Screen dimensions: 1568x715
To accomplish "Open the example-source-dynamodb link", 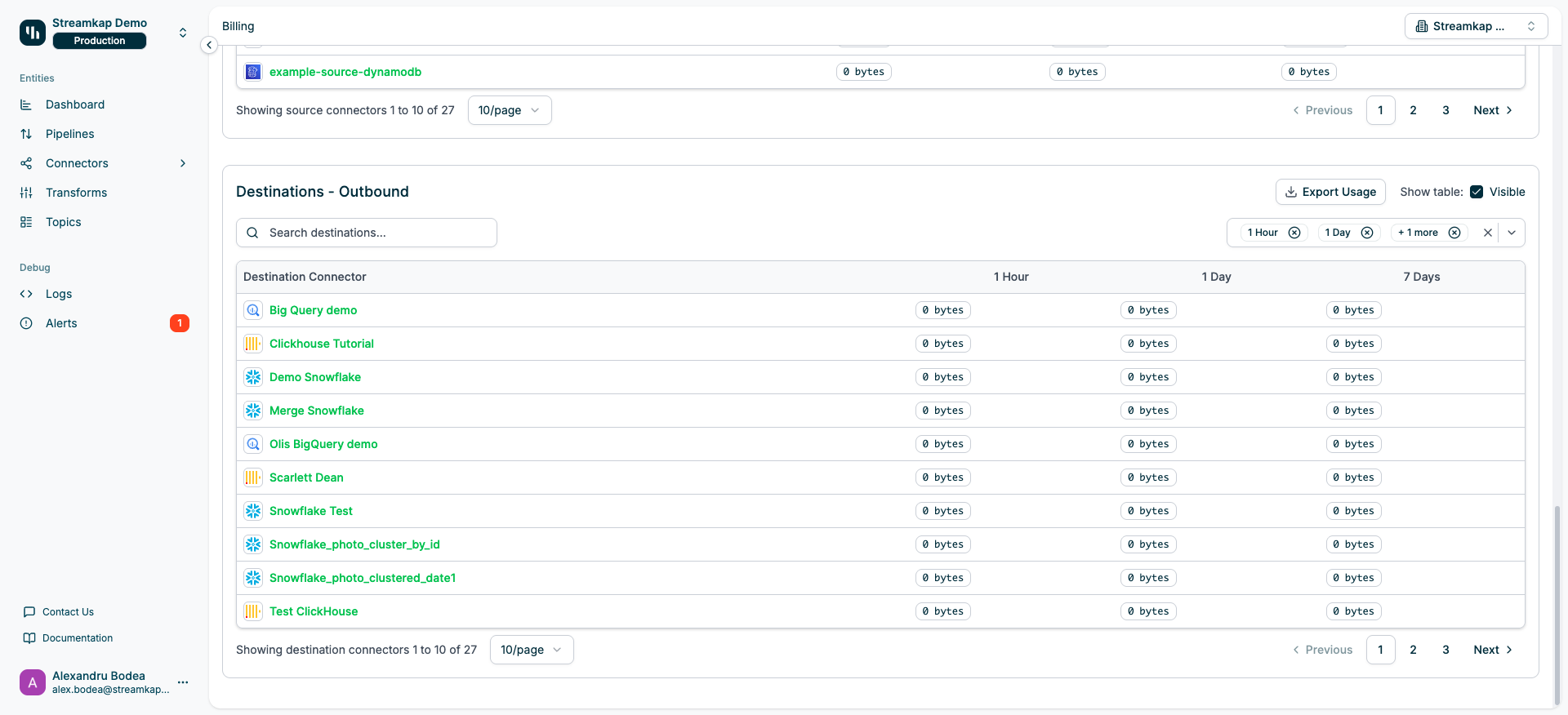I will pyautogui.click(x=345, y=72).
